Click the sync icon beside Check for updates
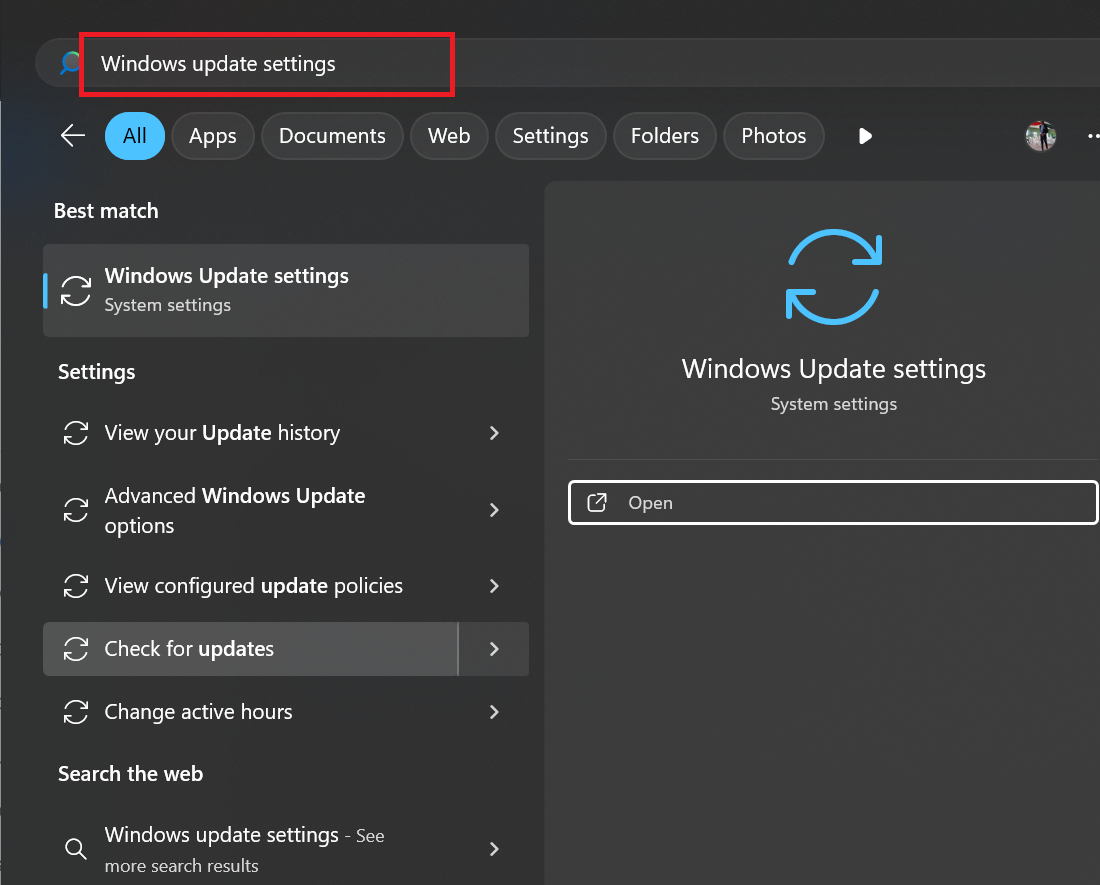Screen dimensions: 1100x885 coord(76,649)
